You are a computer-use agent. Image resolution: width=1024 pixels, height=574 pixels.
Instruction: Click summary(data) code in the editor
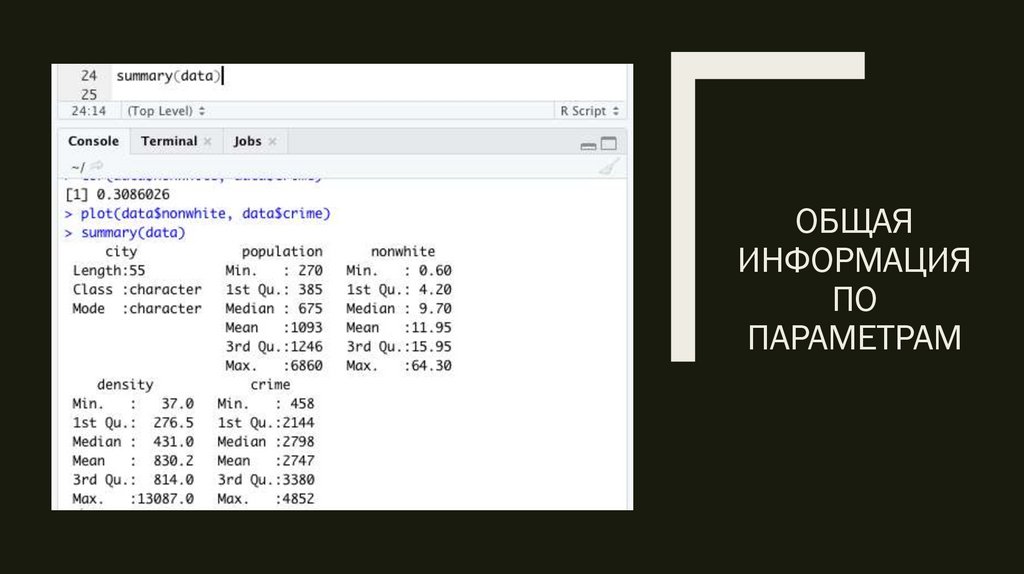168,76
